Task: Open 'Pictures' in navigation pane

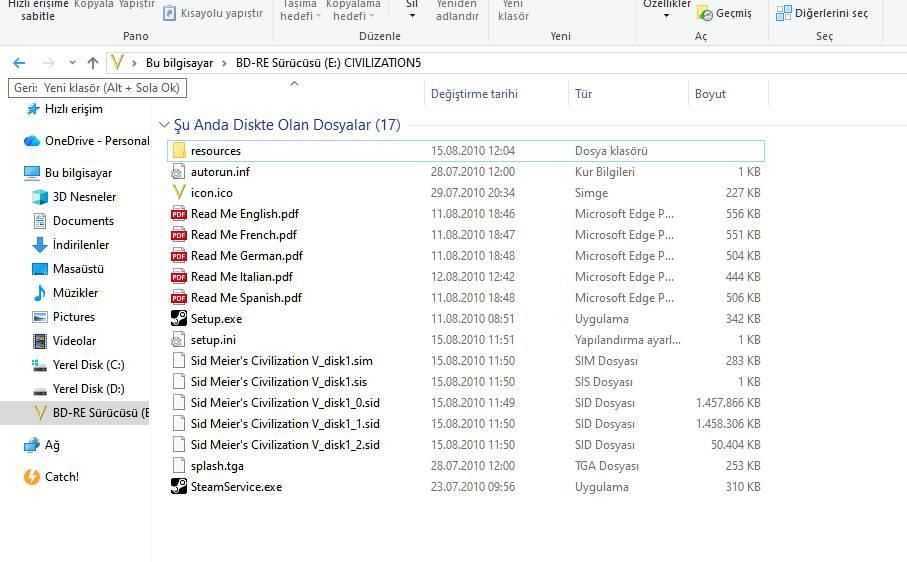Action: click(63, 317)
